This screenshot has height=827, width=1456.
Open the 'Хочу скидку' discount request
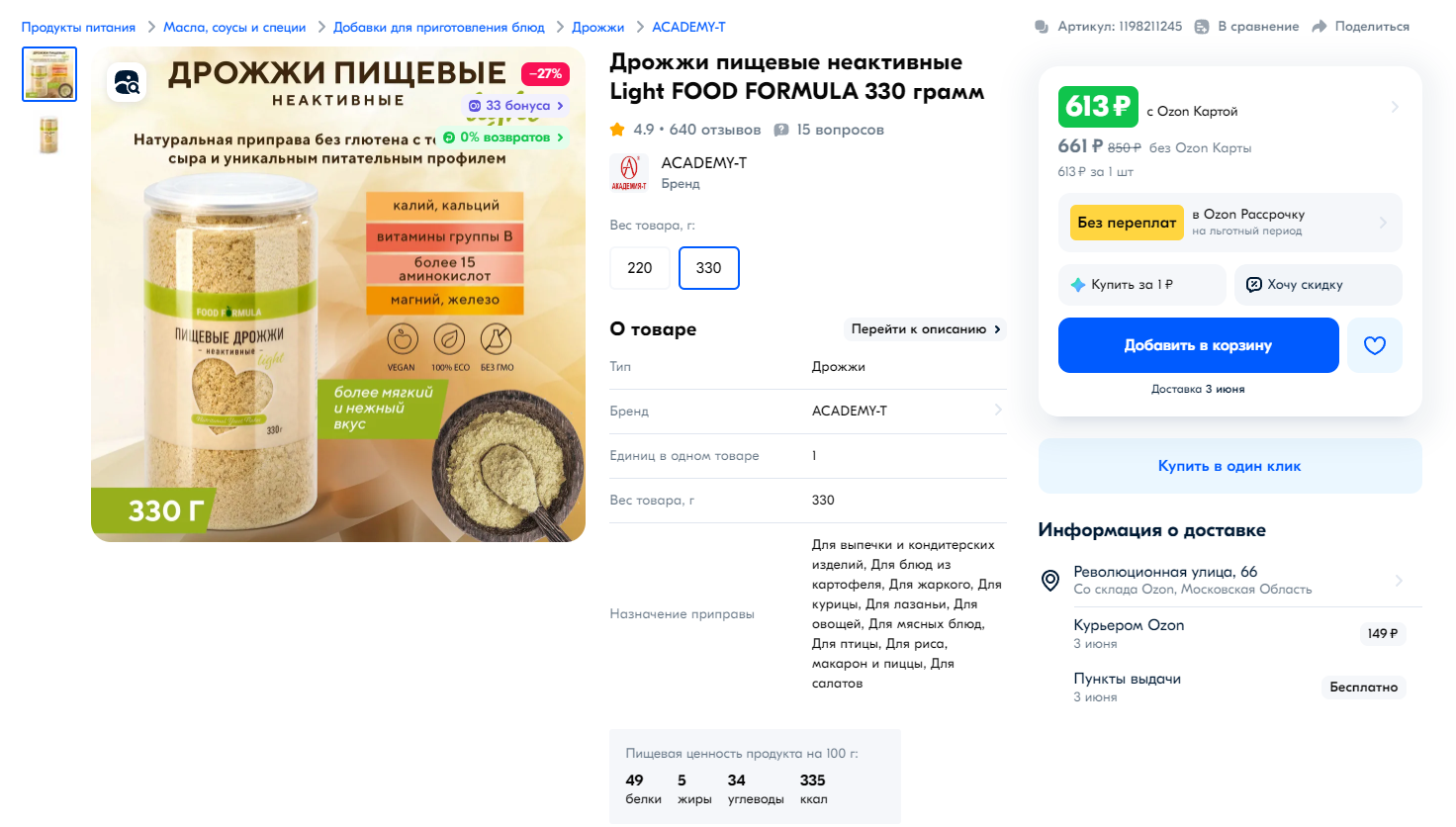pos(1319,285)
